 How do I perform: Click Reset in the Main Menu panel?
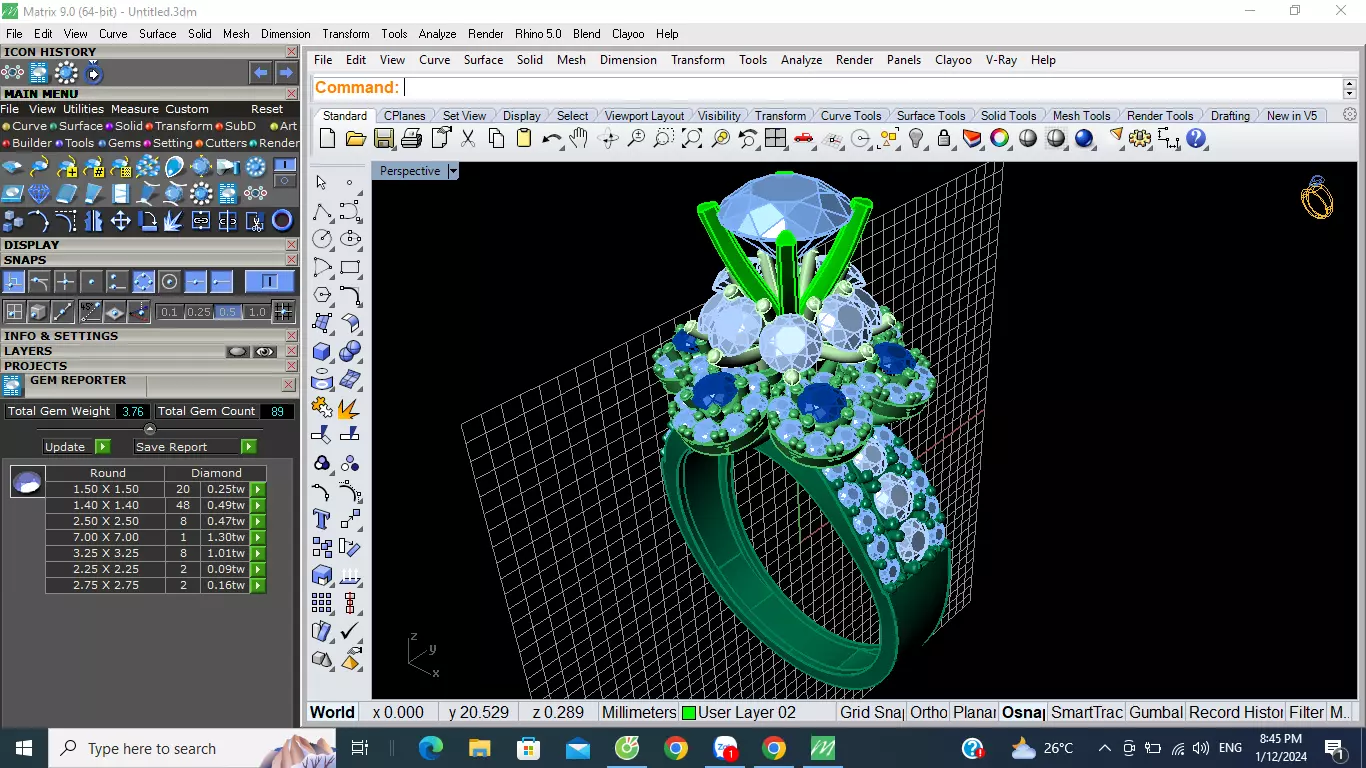(267, 109)
